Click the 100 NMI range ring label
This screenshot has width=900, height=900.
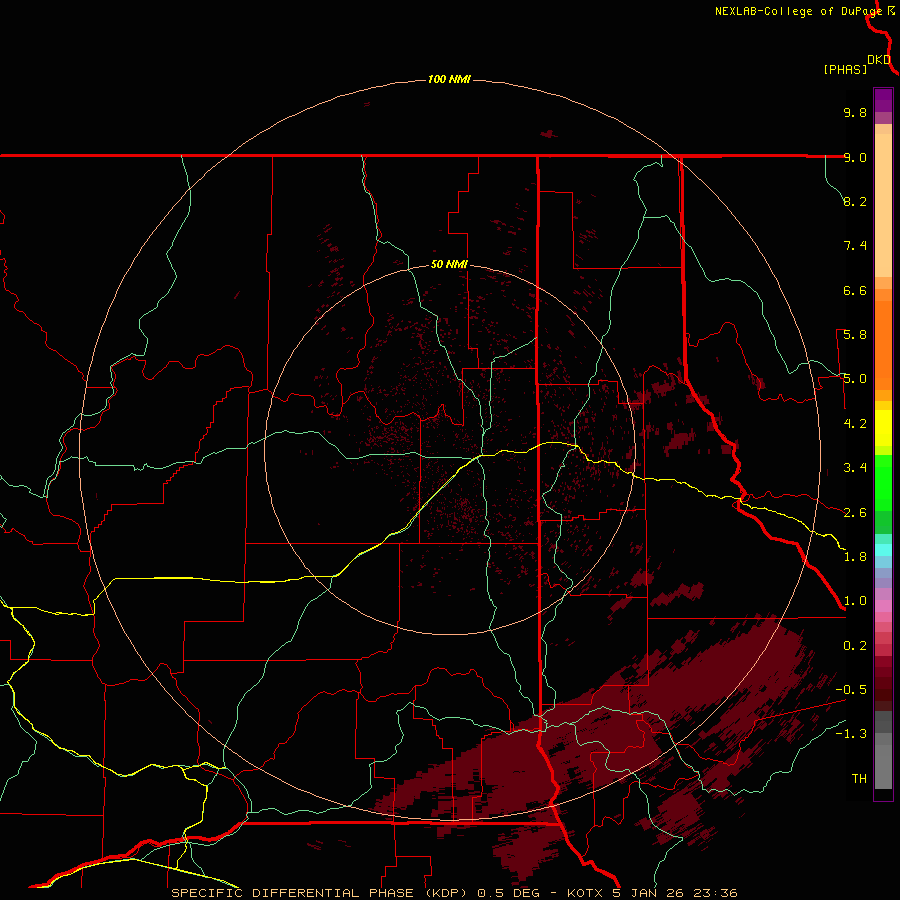(449, 79)
